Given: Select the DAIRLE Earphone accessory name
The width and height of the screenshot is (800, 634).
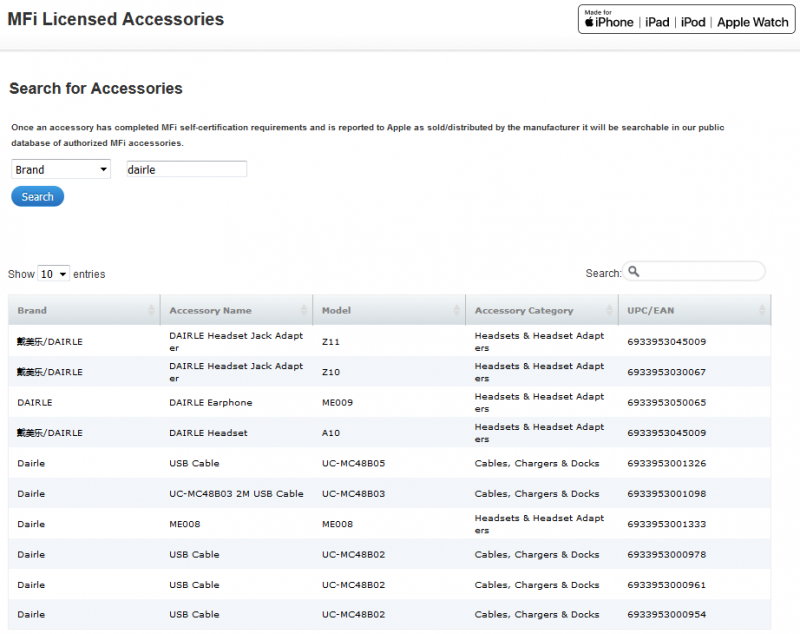Looking at the screenshot, I should (210, 403).
